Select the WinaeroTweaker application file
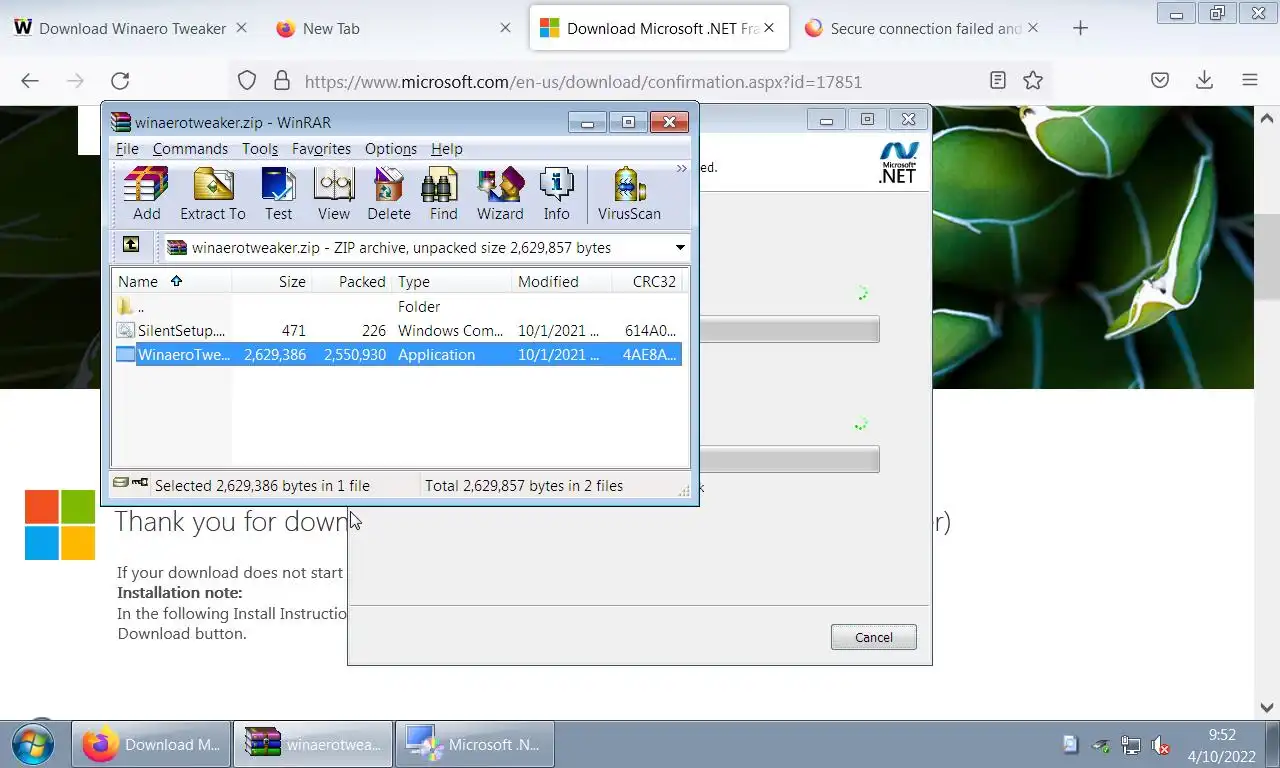The width and height of the screenshot is (1280, 768). (398, 354)
